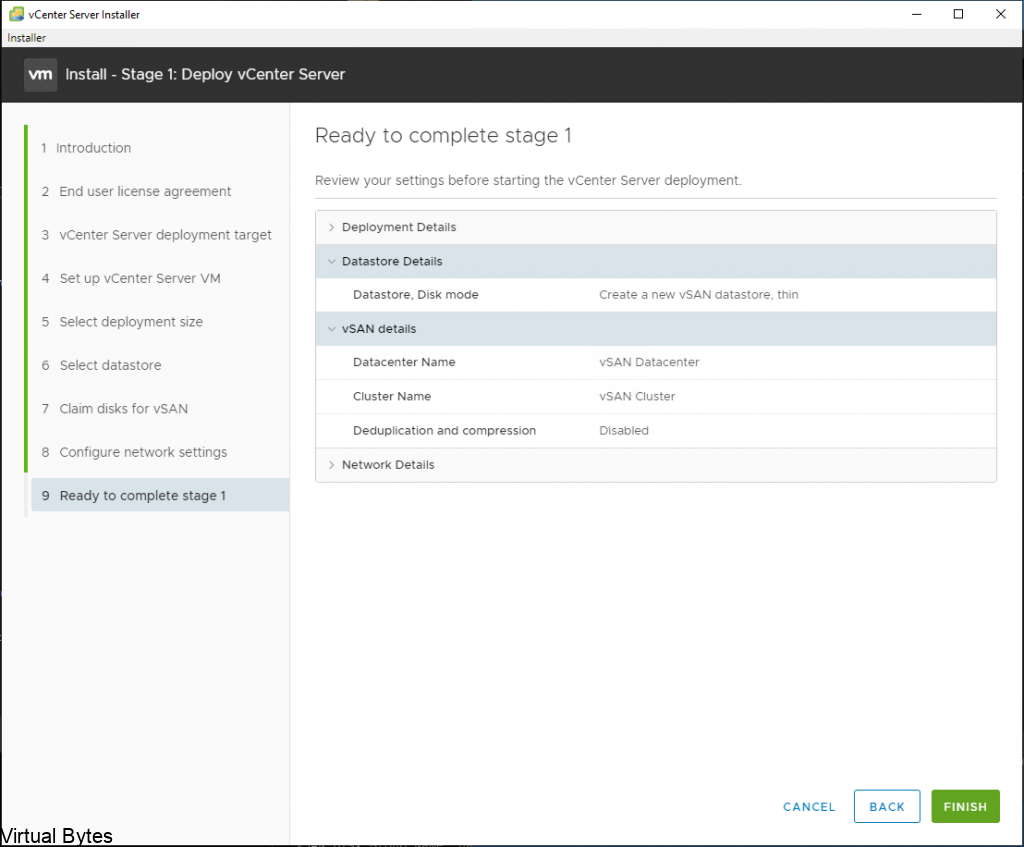This screenshot has height=847, width=1024.
Task: Collapse the vSAN details chevron
Action: pos(332,329)
